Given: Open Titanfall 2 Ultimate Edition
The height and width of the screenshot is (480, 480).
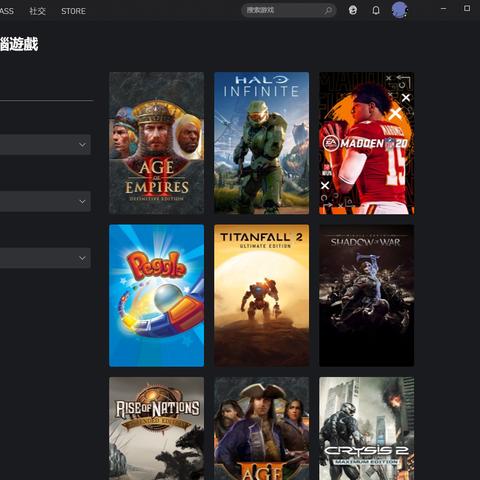Looking at the screenshot, I should tap(262, 295).
